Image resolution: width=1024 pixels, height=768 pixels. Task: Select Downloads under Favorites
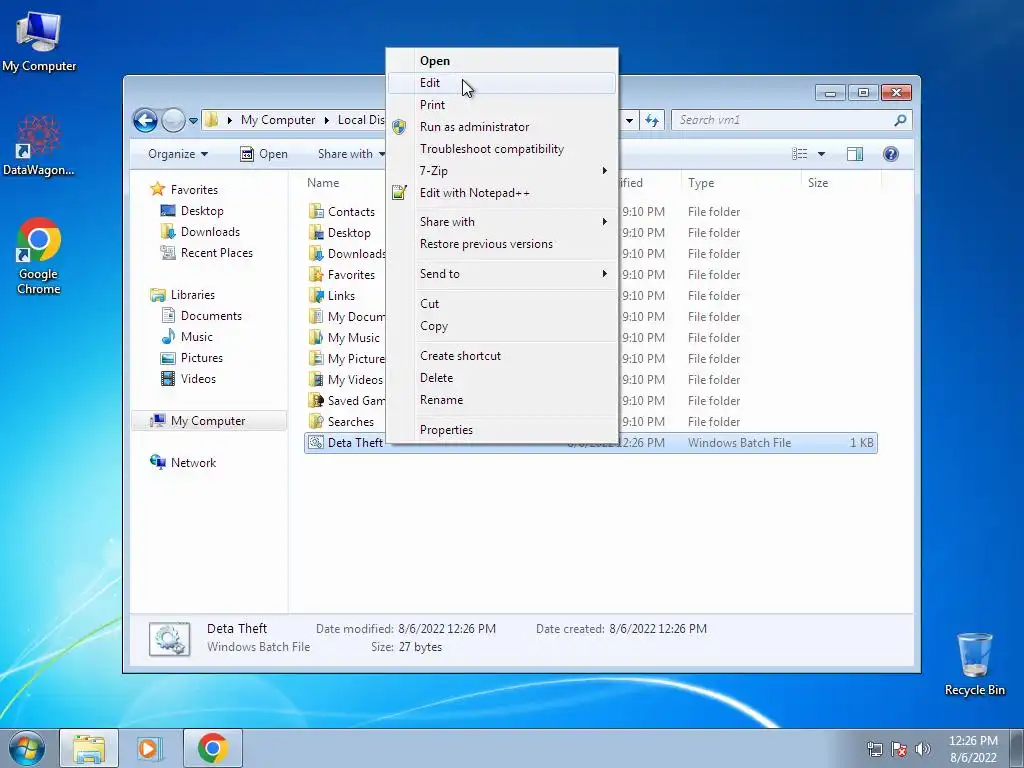(200, 232)
